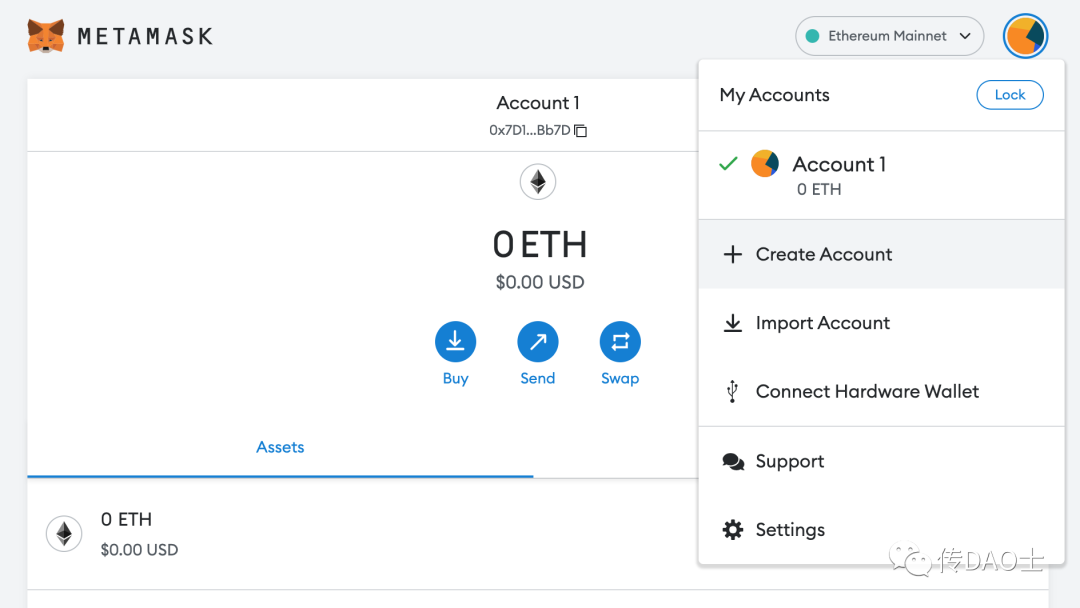Click the Ethereum logo above the balance
The height and width of the screenshot is (608, 1080).
(x=538, y=182)
